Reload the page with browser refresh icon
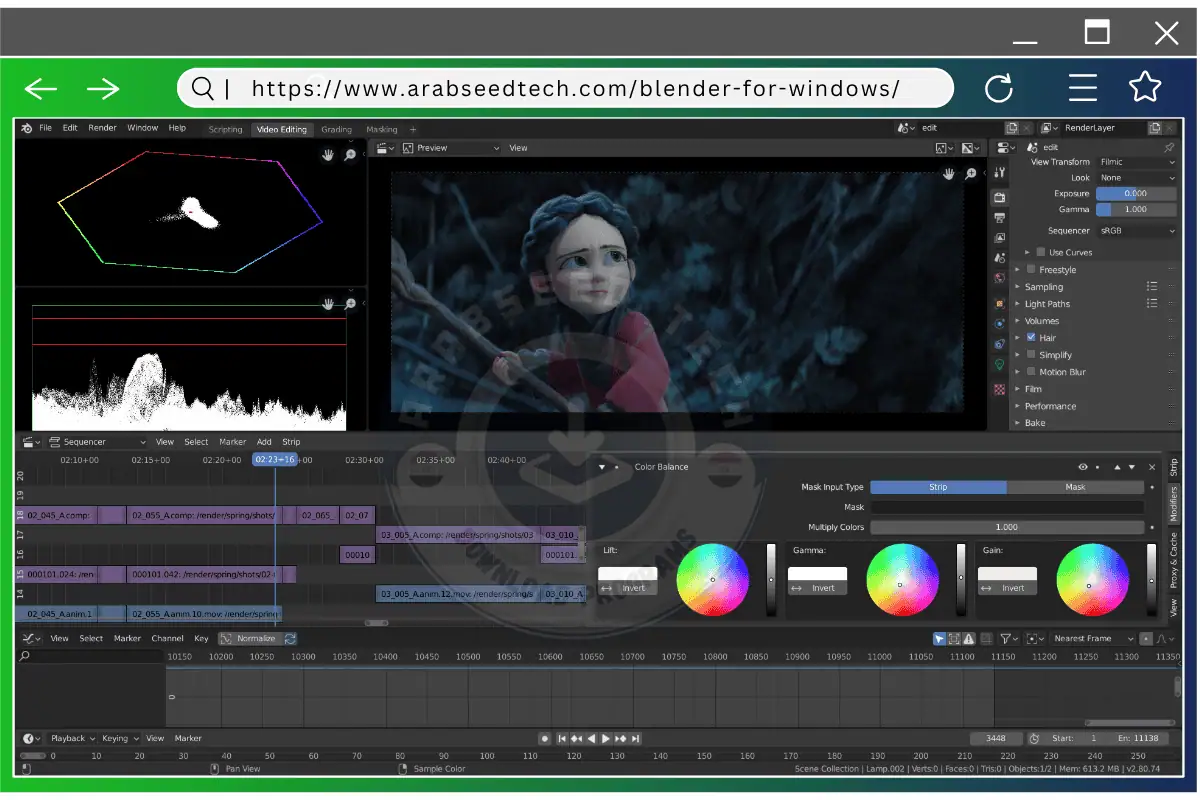 [998, 89]
